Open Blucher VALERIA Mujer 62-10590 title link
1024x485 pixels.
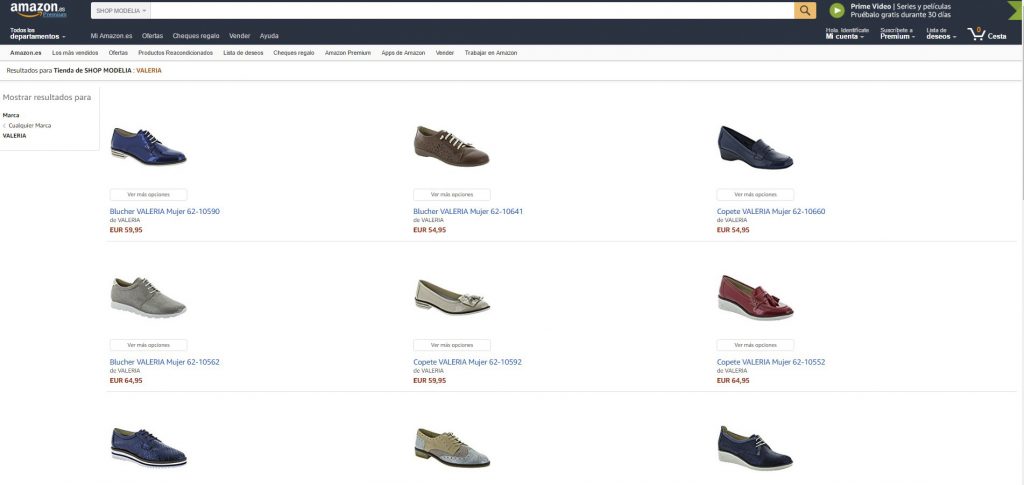pyautogui.click(x=165, y=211)
